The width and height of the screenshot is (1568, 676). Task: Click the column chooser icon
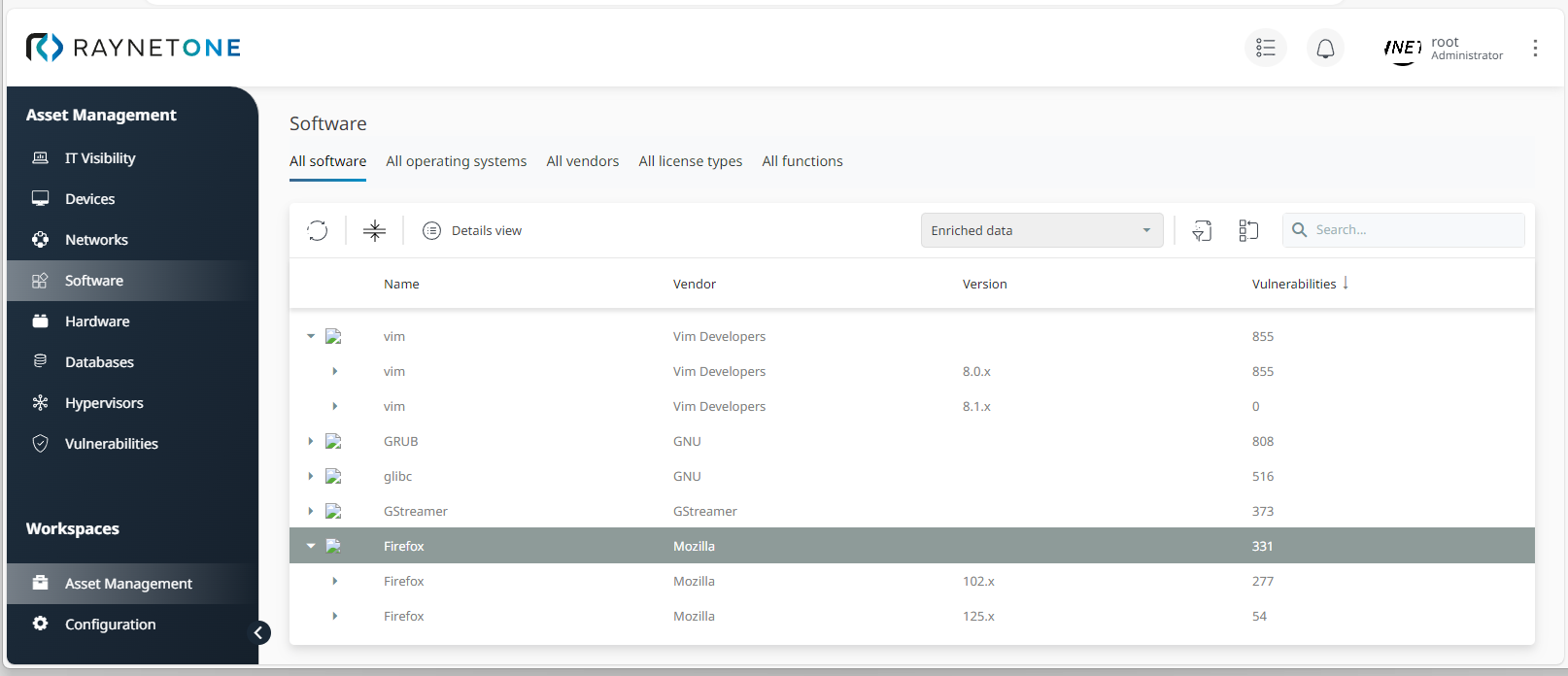coord(1248,230)
